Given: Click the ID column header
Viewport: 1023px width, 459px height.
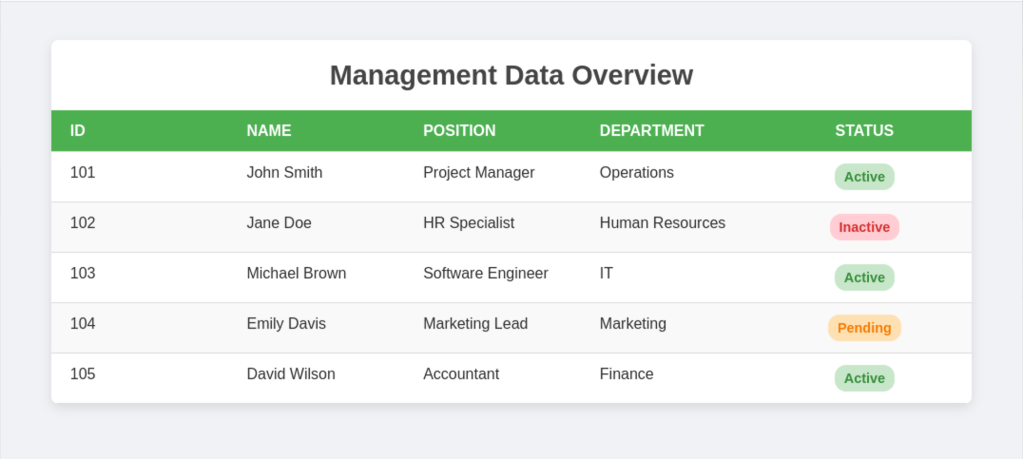Looking at the screenshot, I should [x=78, y=131].
